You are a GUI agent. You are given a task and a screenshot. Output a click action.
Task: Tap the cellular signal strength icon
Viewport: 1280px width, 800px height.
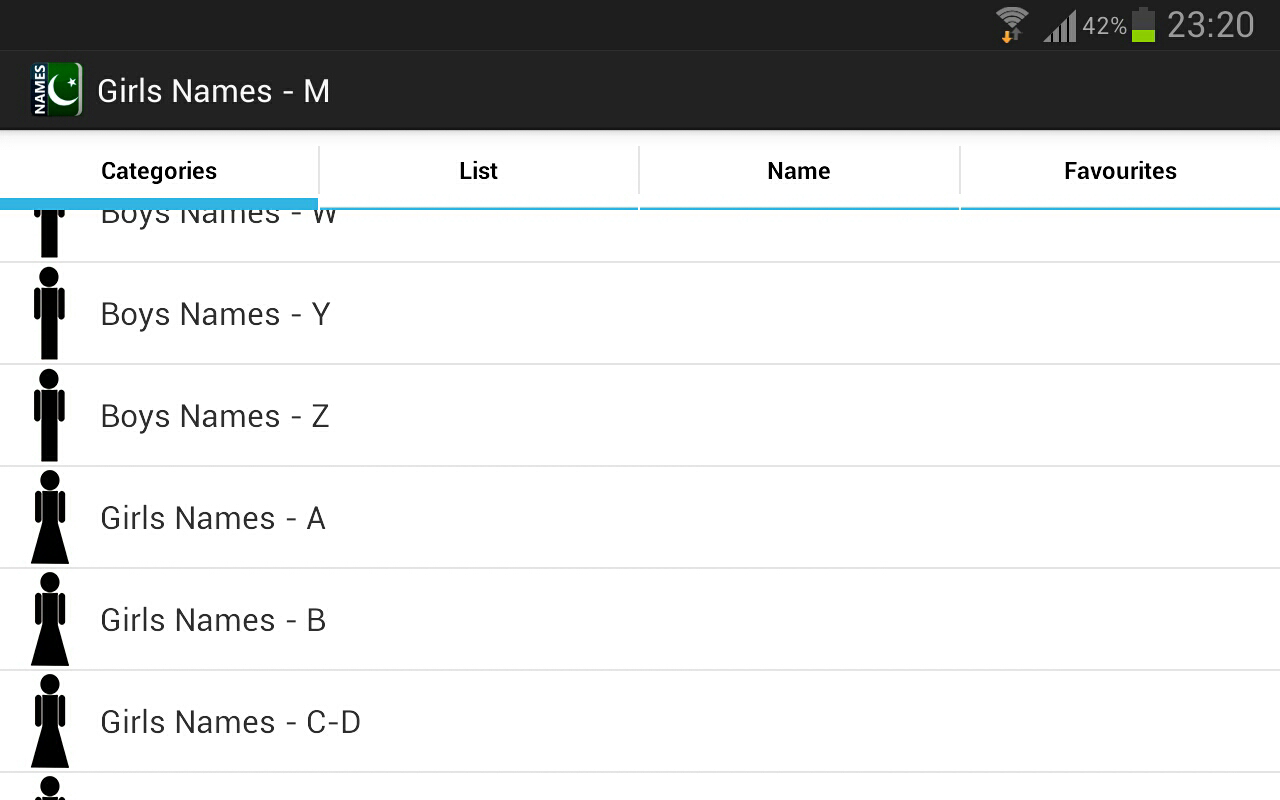1060,26
